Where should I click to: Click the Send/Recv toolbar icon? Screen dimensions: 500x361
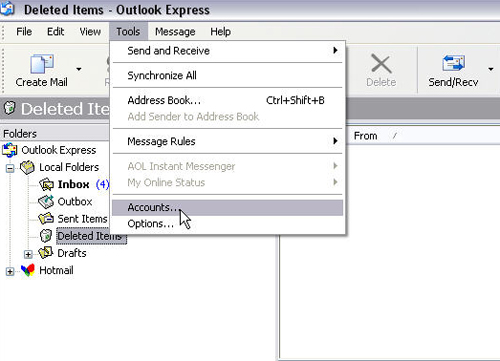pyautogui.click(x=453, y=63)
